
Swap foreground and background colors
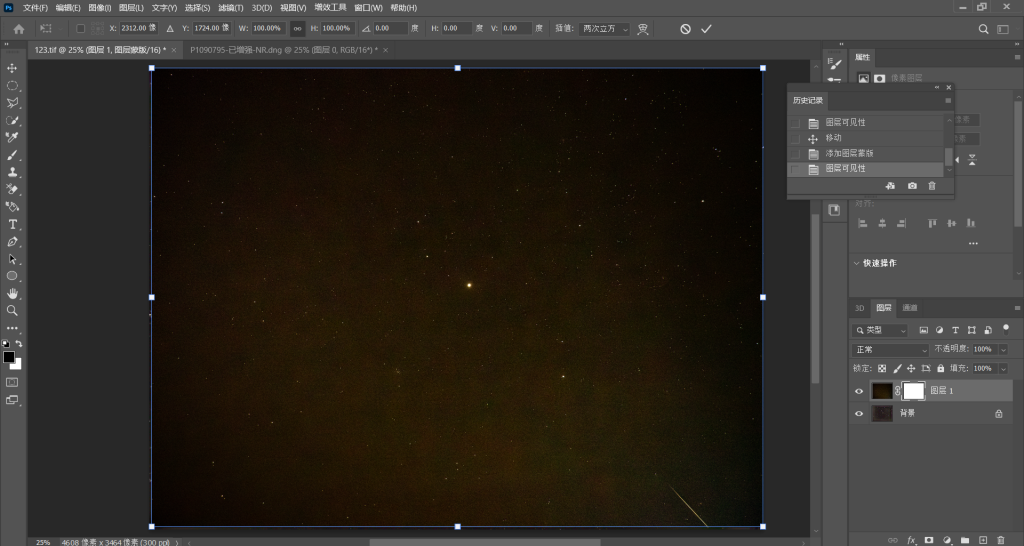tap(19, 344)
